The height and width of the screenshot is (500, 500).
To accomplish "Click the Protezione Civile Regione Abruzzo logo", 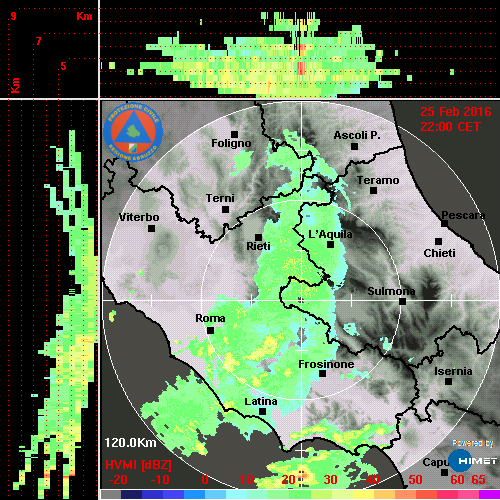I will [x=133, y=132].
